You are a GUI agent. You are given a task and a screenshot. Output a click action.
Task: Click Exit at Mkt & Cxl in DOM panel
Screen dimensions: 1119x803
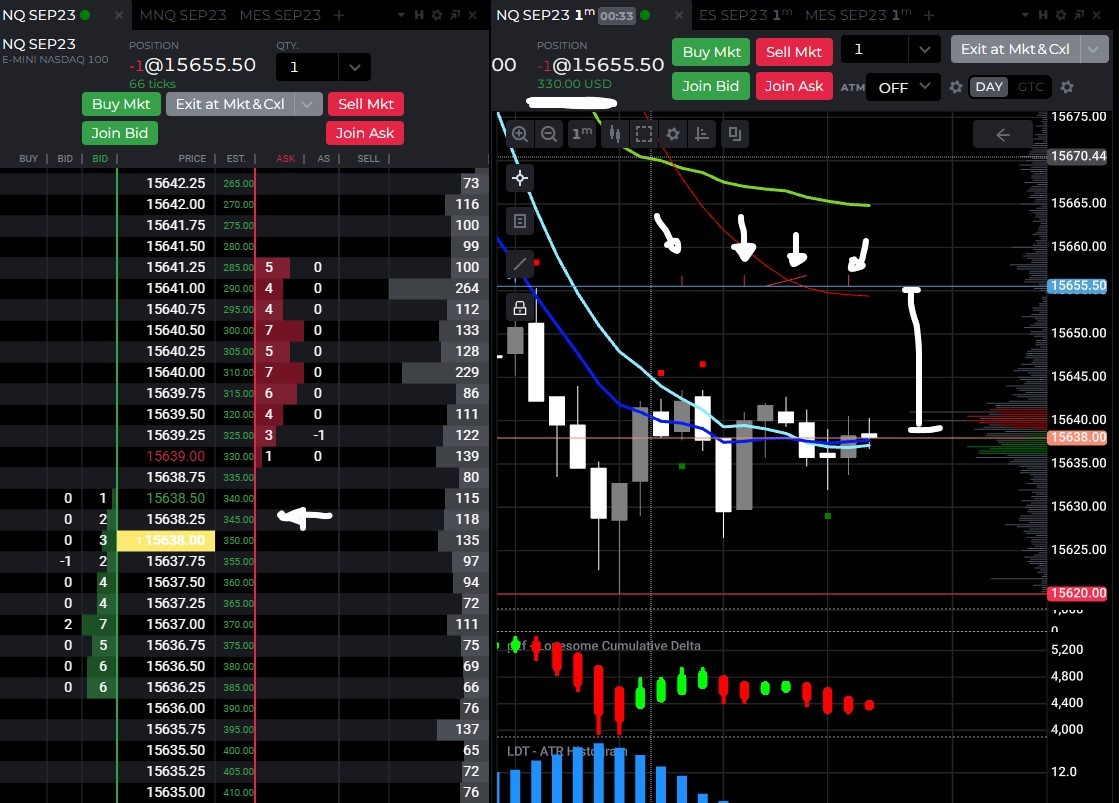click(x=230, y=104)
